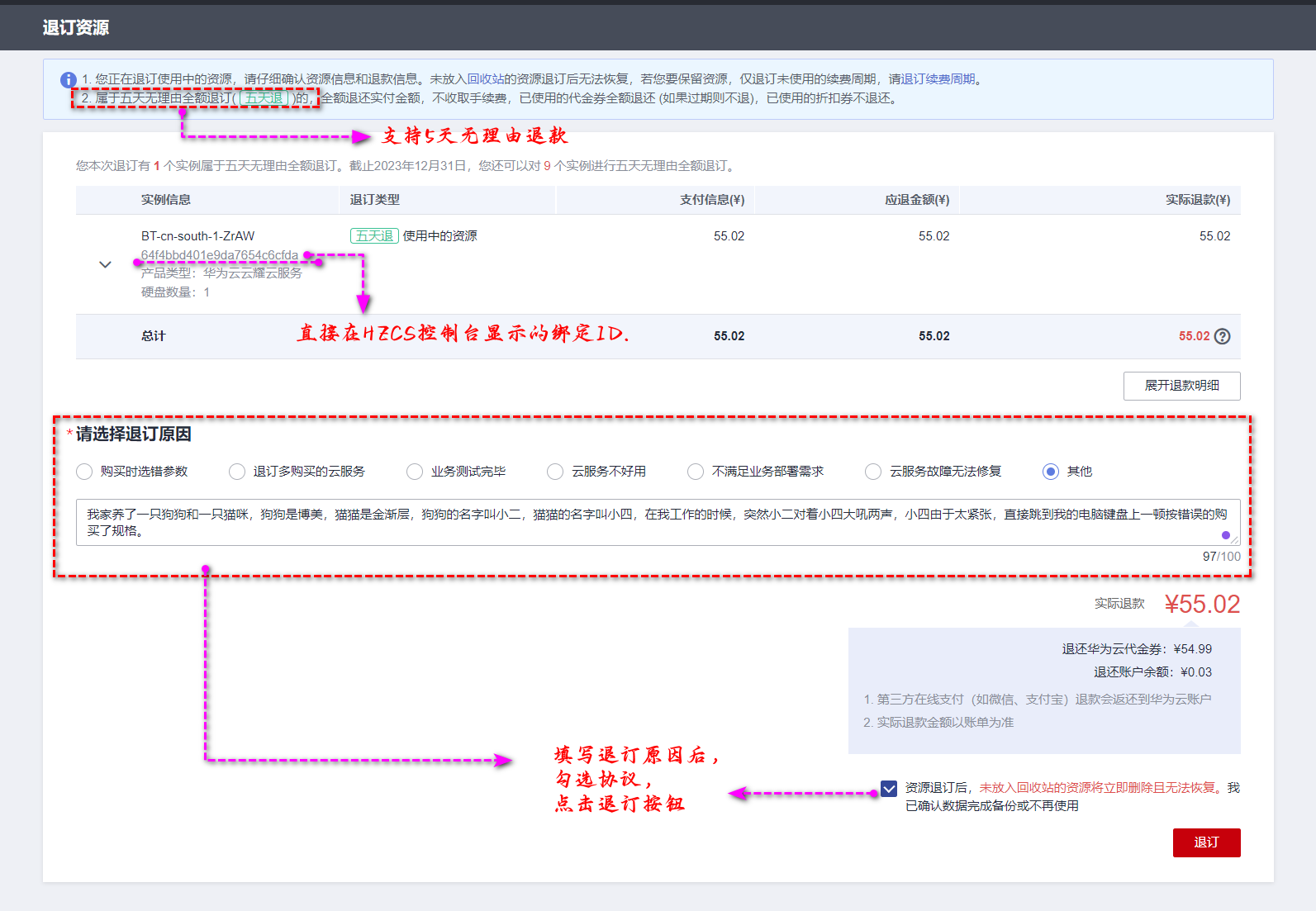
Task: Click 退还账户余额: ¥0.03 line
Action: tap(1152, 672)
